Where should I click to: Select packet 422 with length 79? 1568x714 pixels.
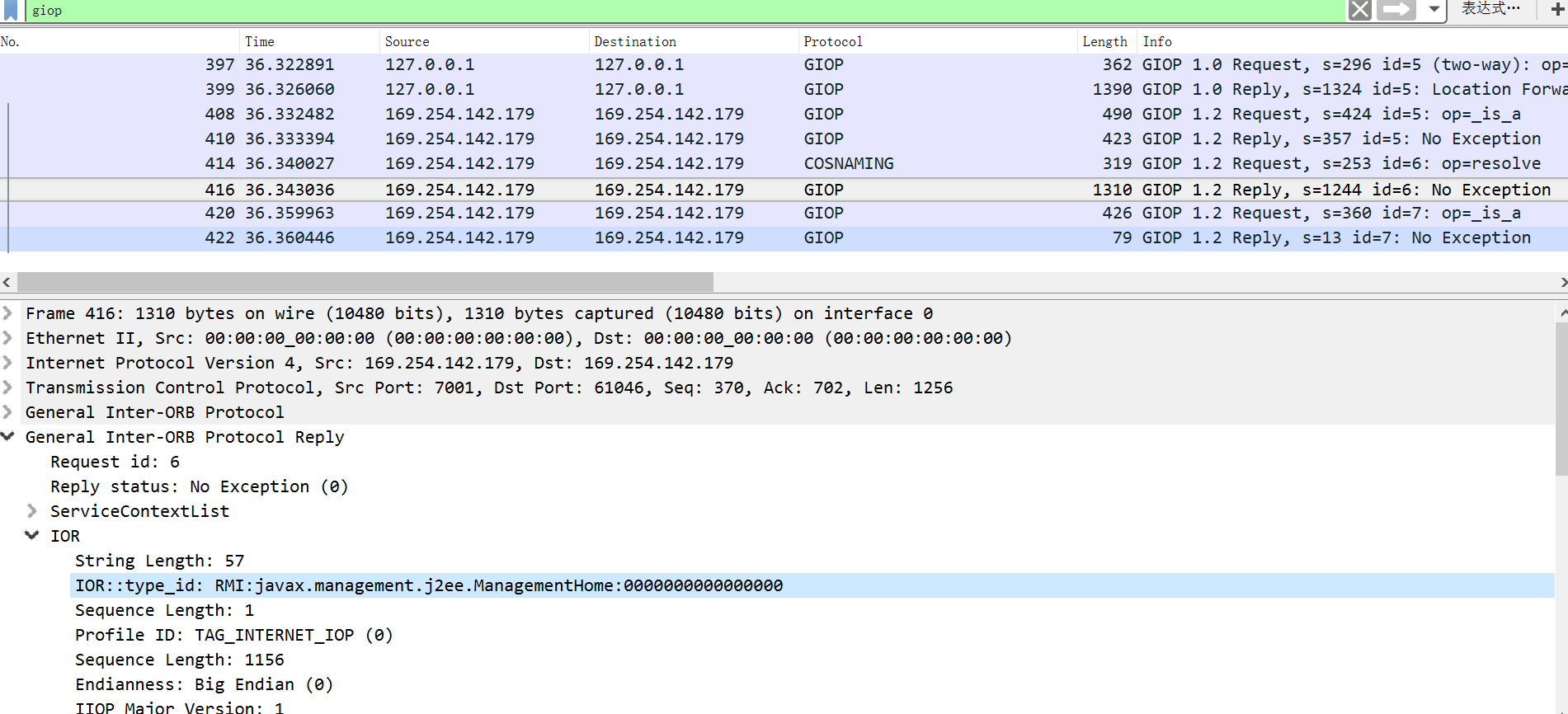[784, 237]
